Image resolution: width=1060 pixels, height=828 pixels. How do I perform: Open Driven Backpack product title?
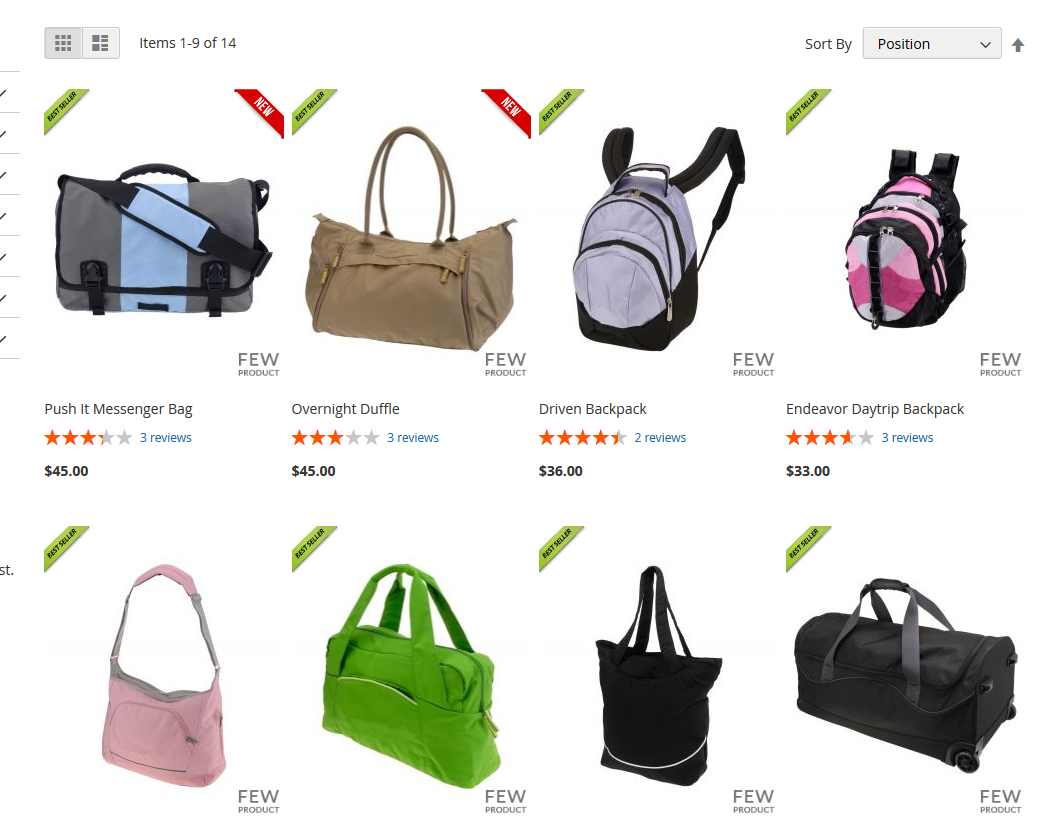tap(592, 409)
